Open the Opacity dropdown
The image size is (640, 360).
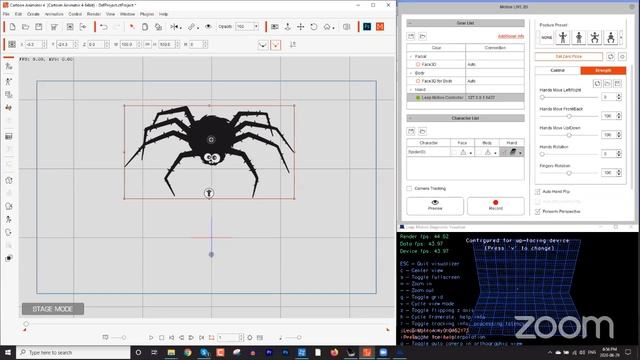(256, 27)
